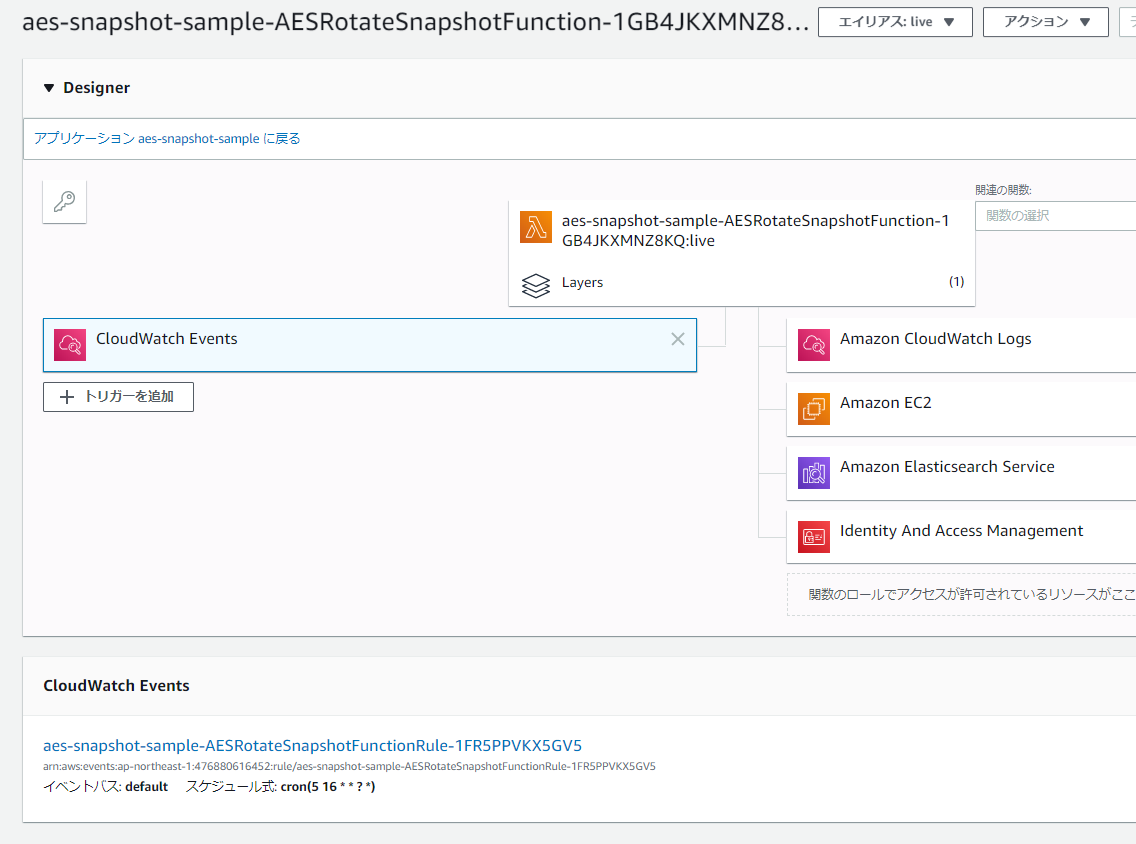
Task: Click the Amazon Elasticsearch Service label
Action: click(947, 467)
